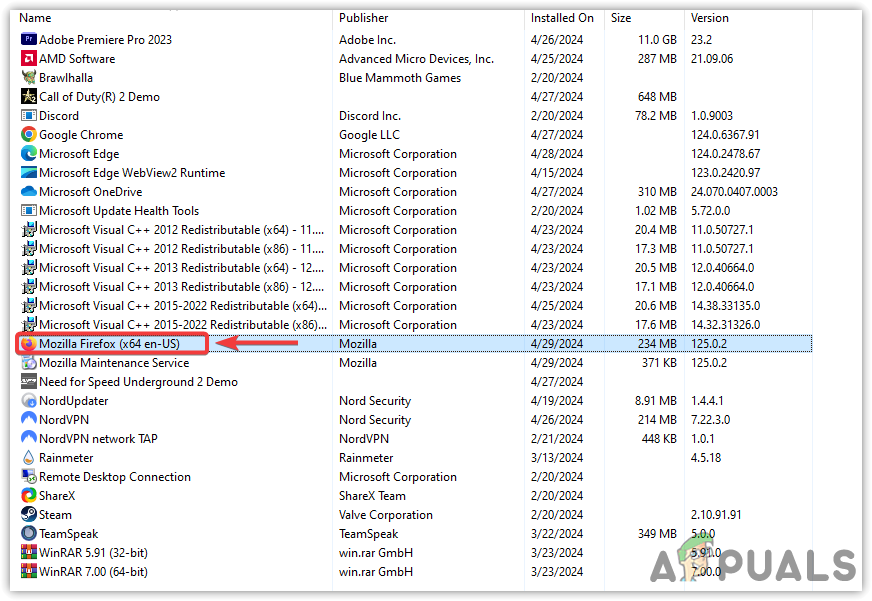
Task: Click the ShareX icon
Action: [x=29, y=495]
